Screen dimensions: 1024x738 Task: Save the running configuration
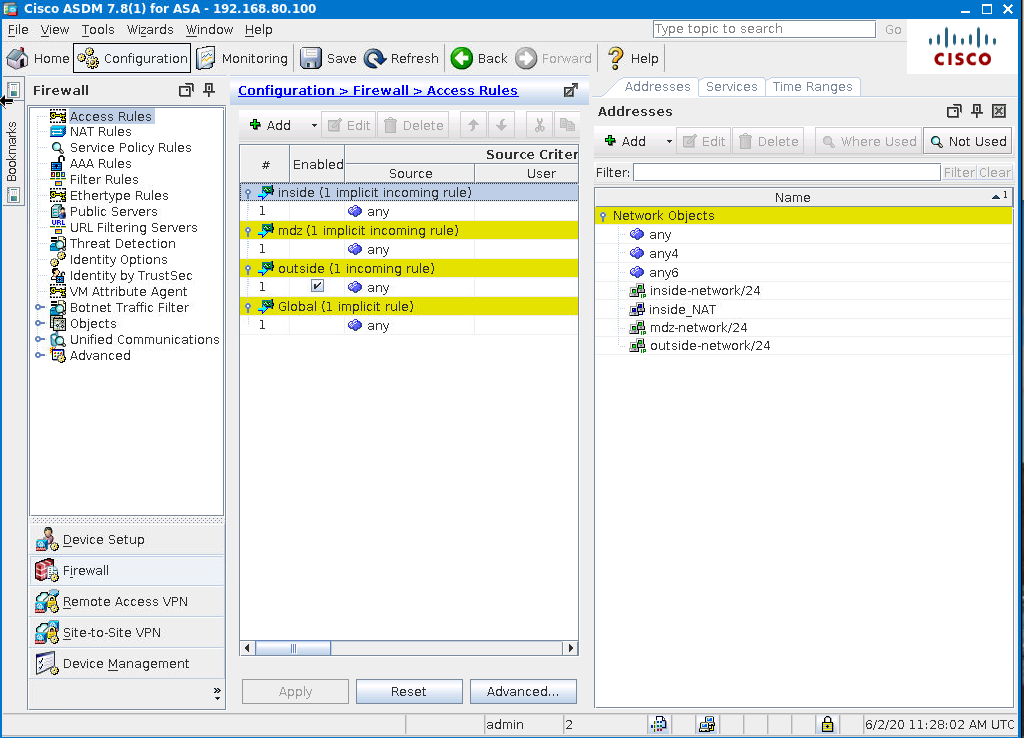328,58
